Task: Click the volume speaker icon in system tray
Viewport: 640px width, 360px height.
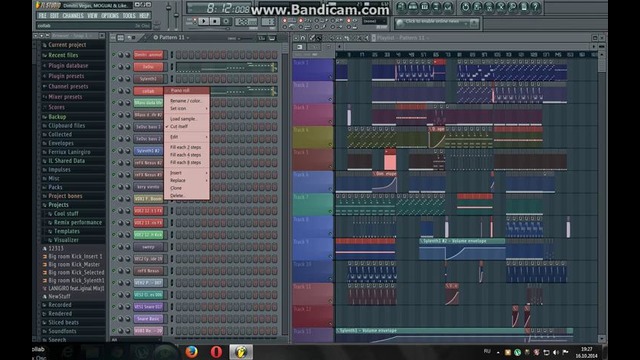Action: [x=556, y=352]
